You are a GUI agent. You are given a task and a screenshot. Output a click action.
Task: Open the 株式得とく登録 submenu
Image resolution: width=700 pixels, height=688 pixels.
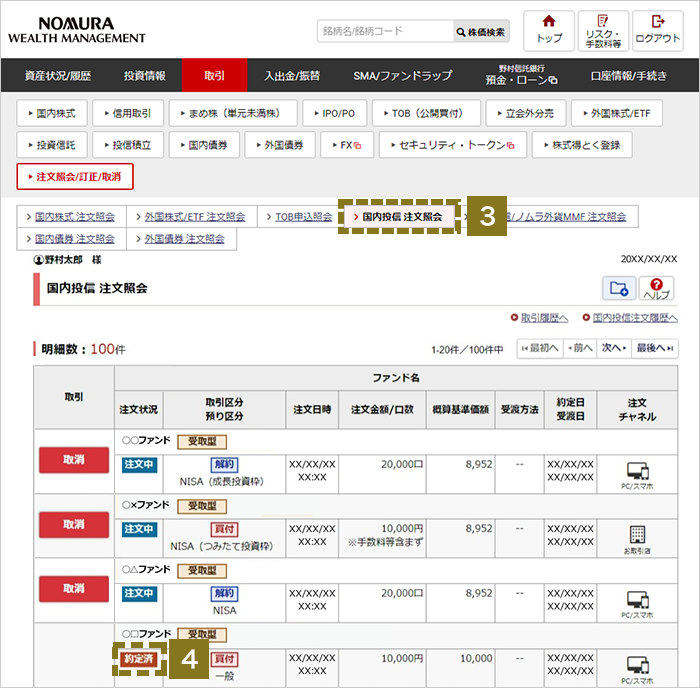pyautogui.click(x=582, y=145)
